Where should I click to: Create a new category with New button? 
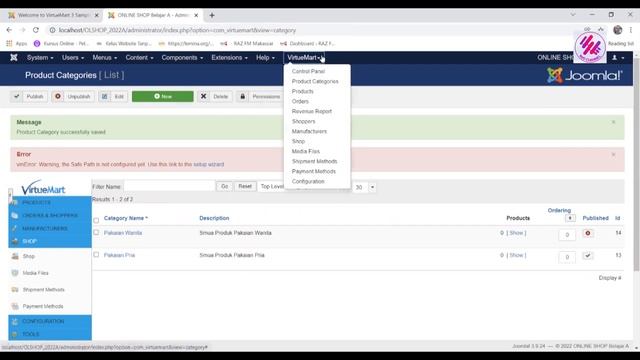[x=162, y=96]
